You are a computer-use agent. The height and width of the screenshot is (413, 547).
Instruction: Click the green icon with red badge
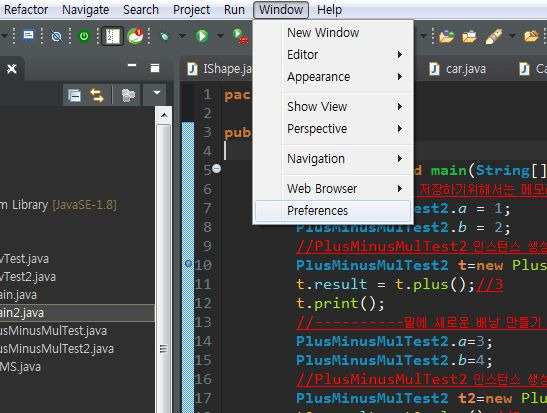(x=135, y=36)
